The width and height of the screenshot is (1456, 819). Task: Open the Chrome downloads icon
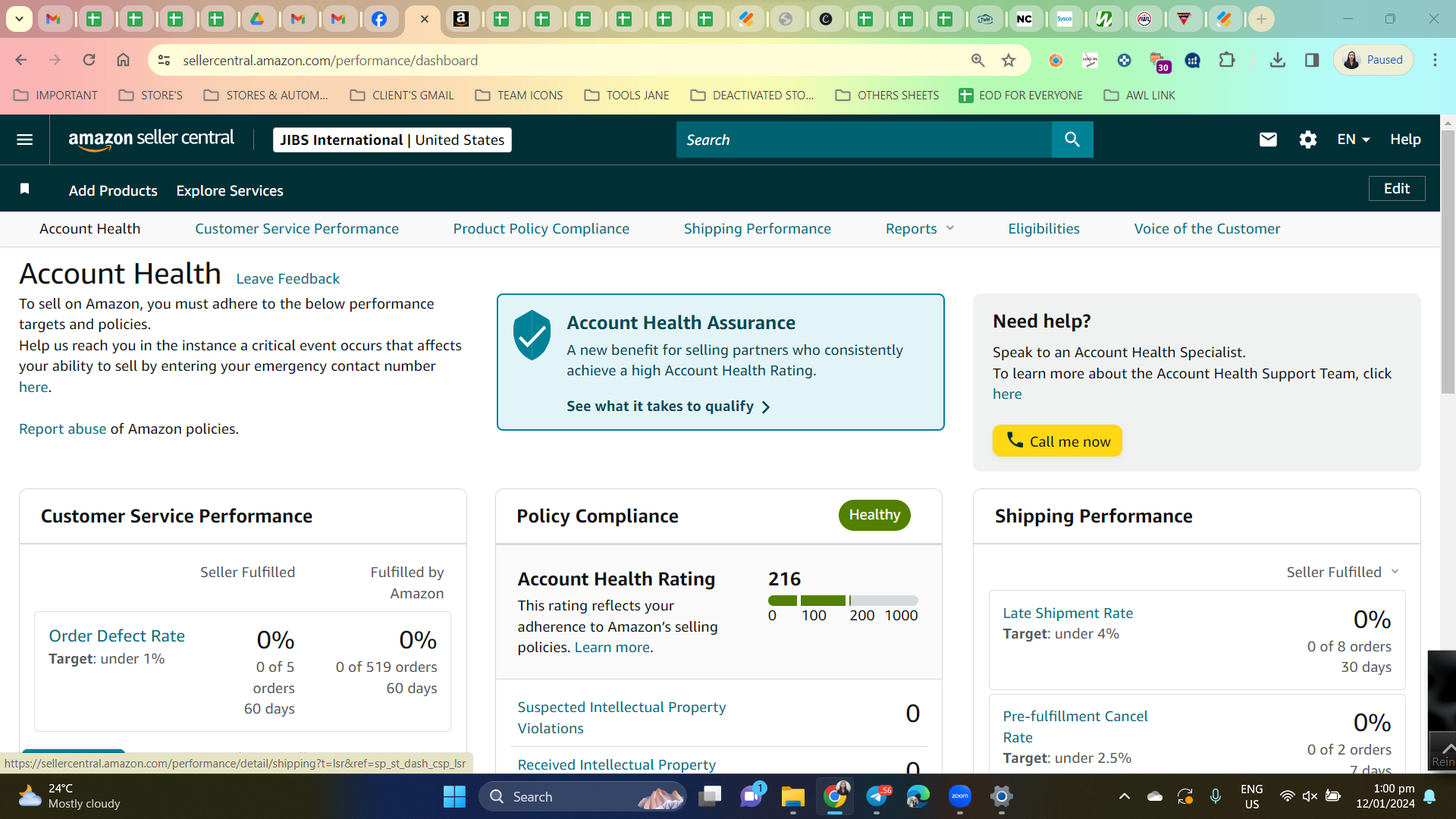[x=1278, y=60]
